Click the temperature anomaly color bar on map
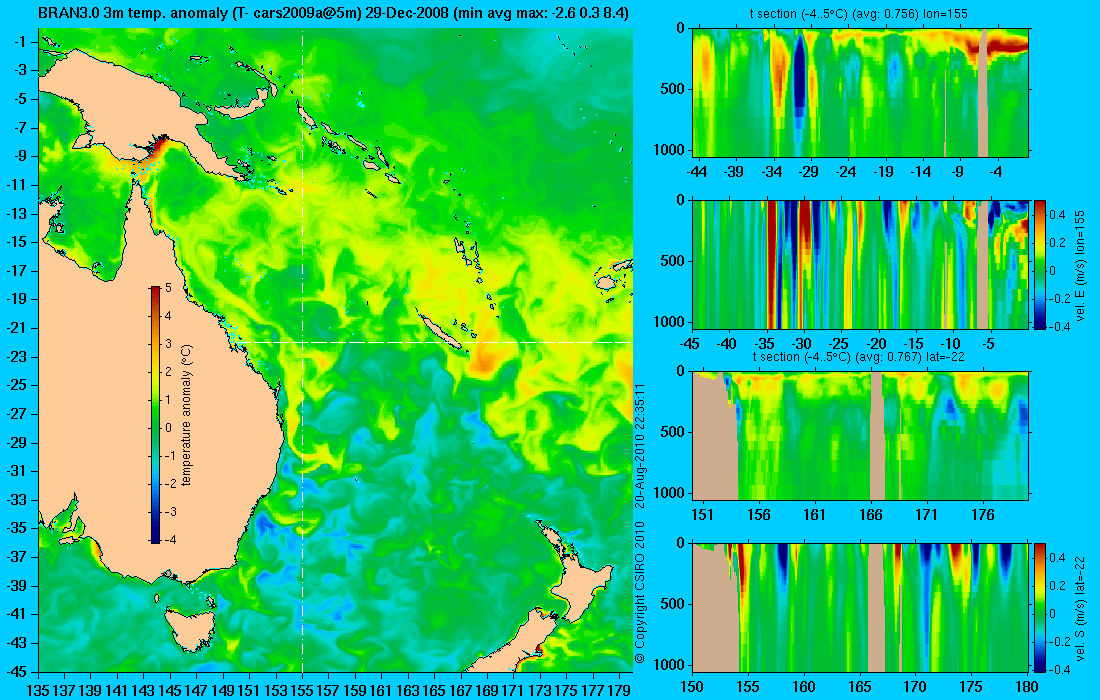Viewport: 1100px width, 700px height. (x=155, y=414)
